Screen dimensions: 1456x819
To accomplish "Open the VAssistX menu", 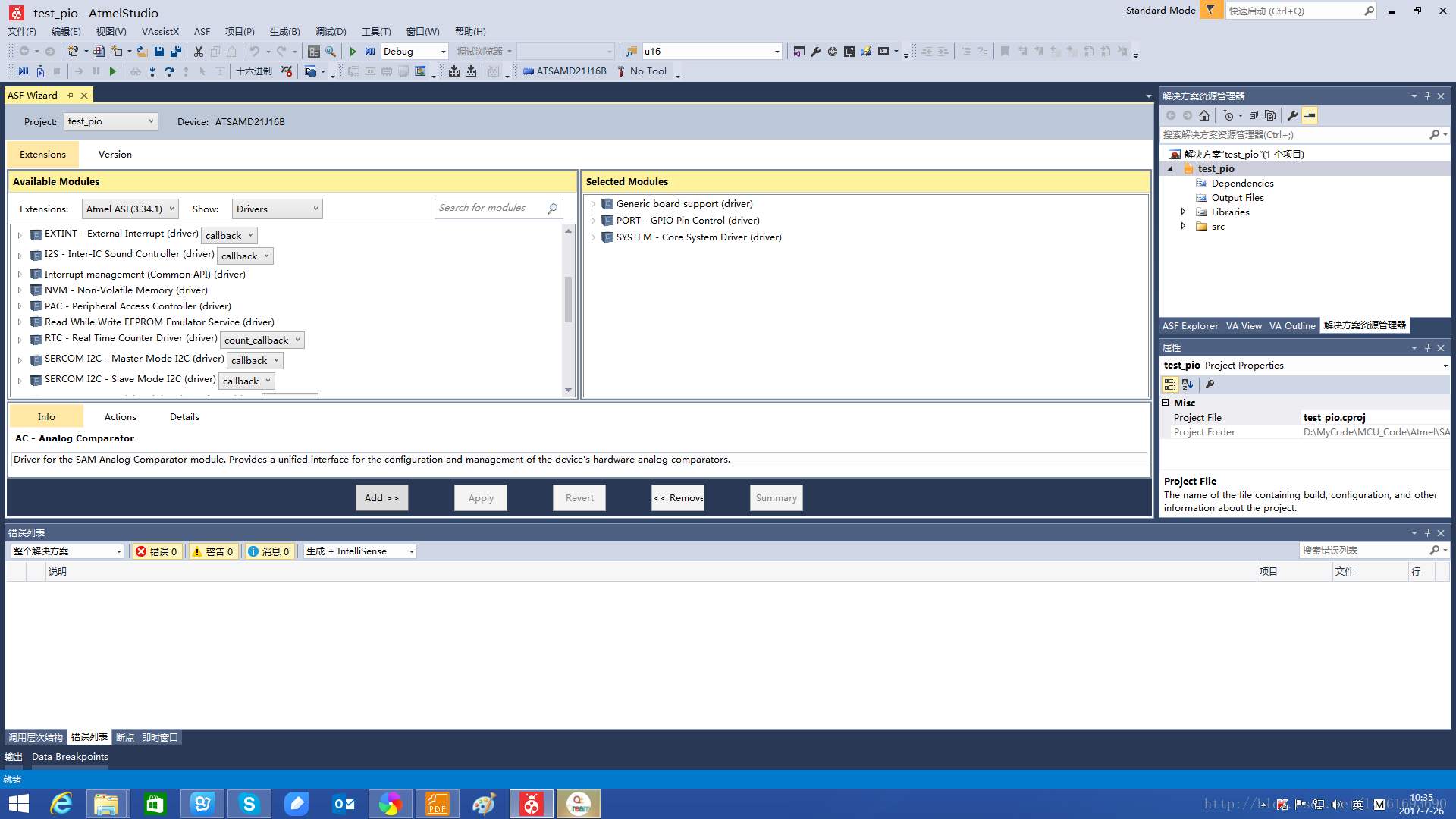I will point(160,31).
